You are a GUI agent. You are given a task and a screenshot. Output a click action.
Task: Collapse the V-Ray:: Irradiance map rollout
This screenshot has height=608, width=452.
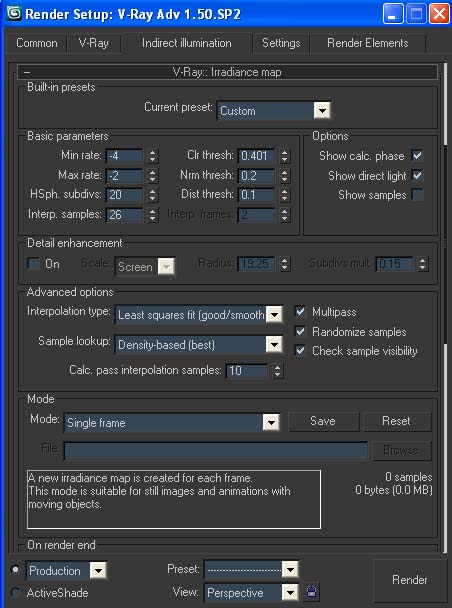tap(227, 72)
